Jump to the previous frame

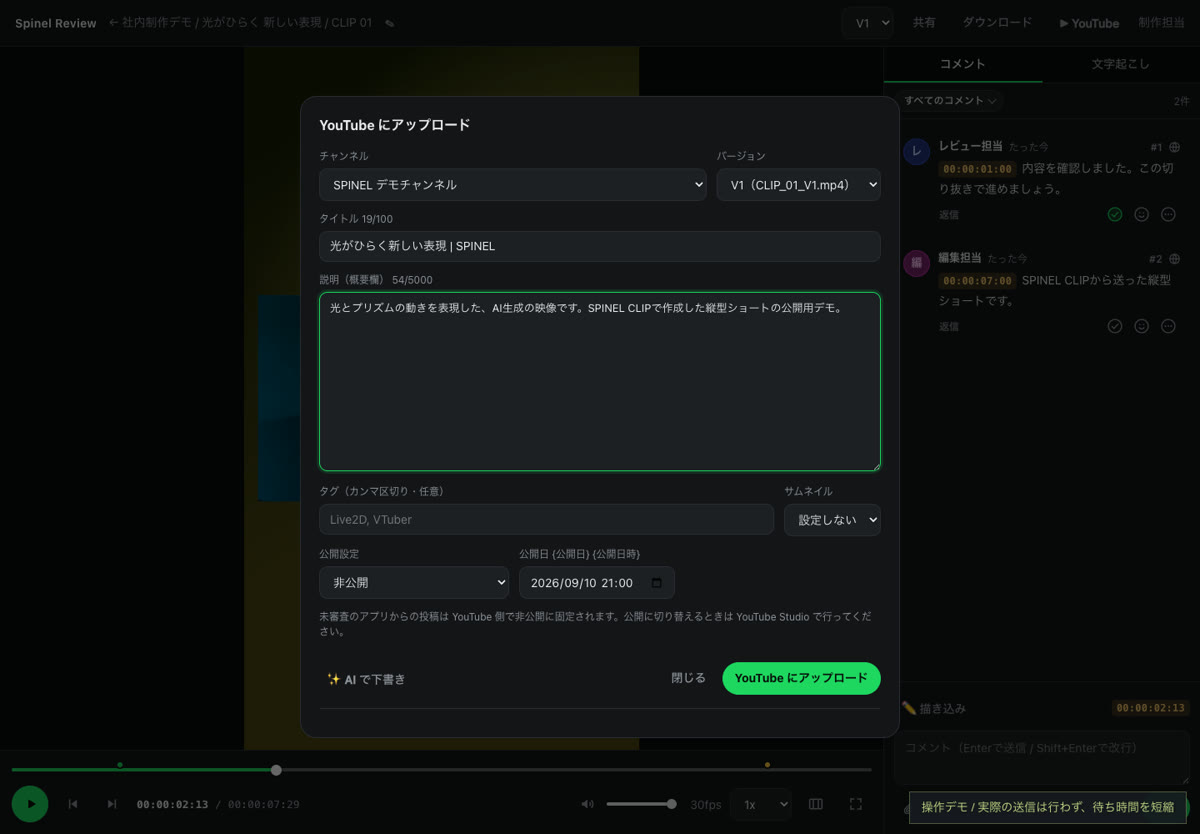pos(73,804)
